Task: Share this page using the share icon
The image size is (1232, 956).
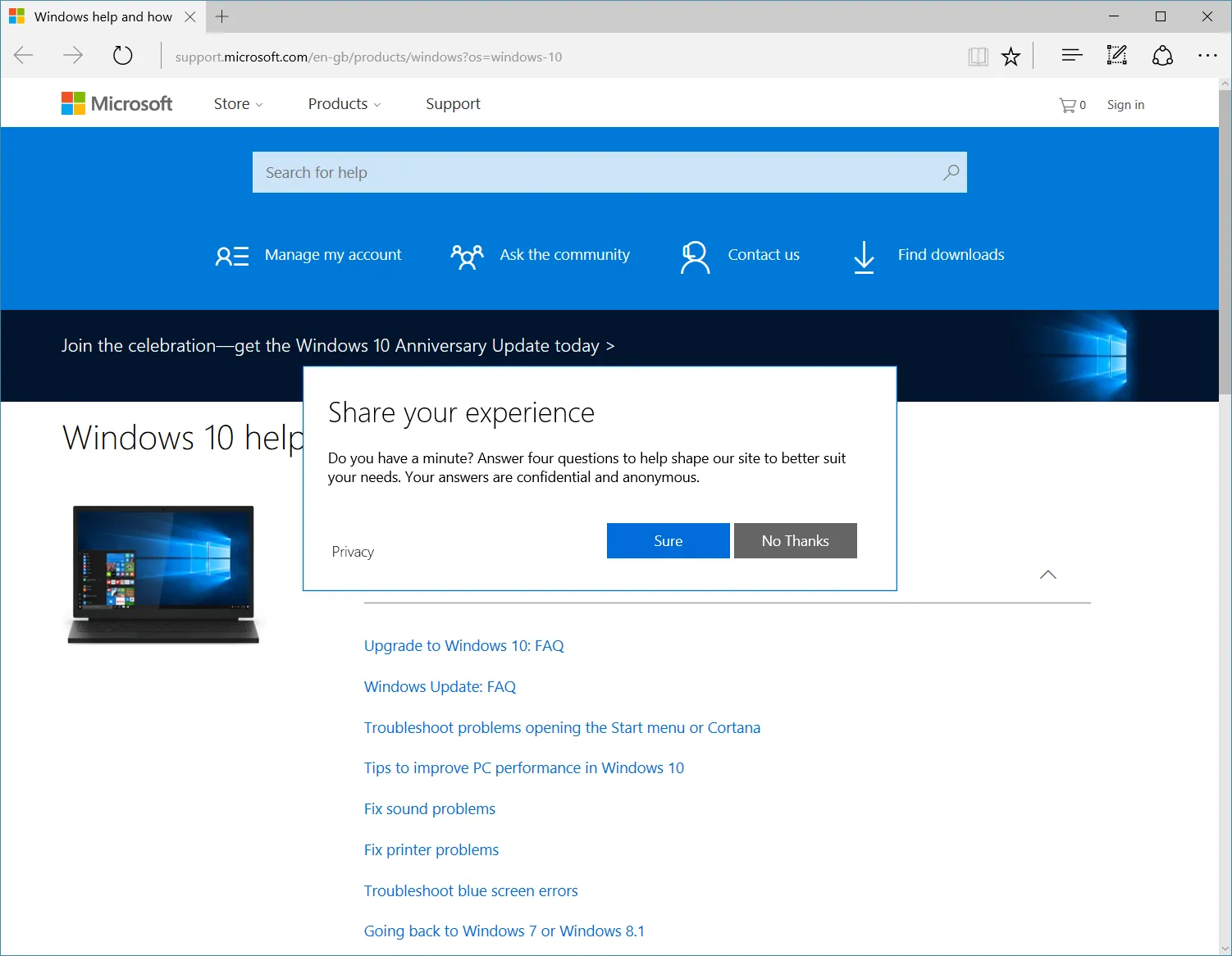Action: pyautogui.click(x=1162, y=56)
